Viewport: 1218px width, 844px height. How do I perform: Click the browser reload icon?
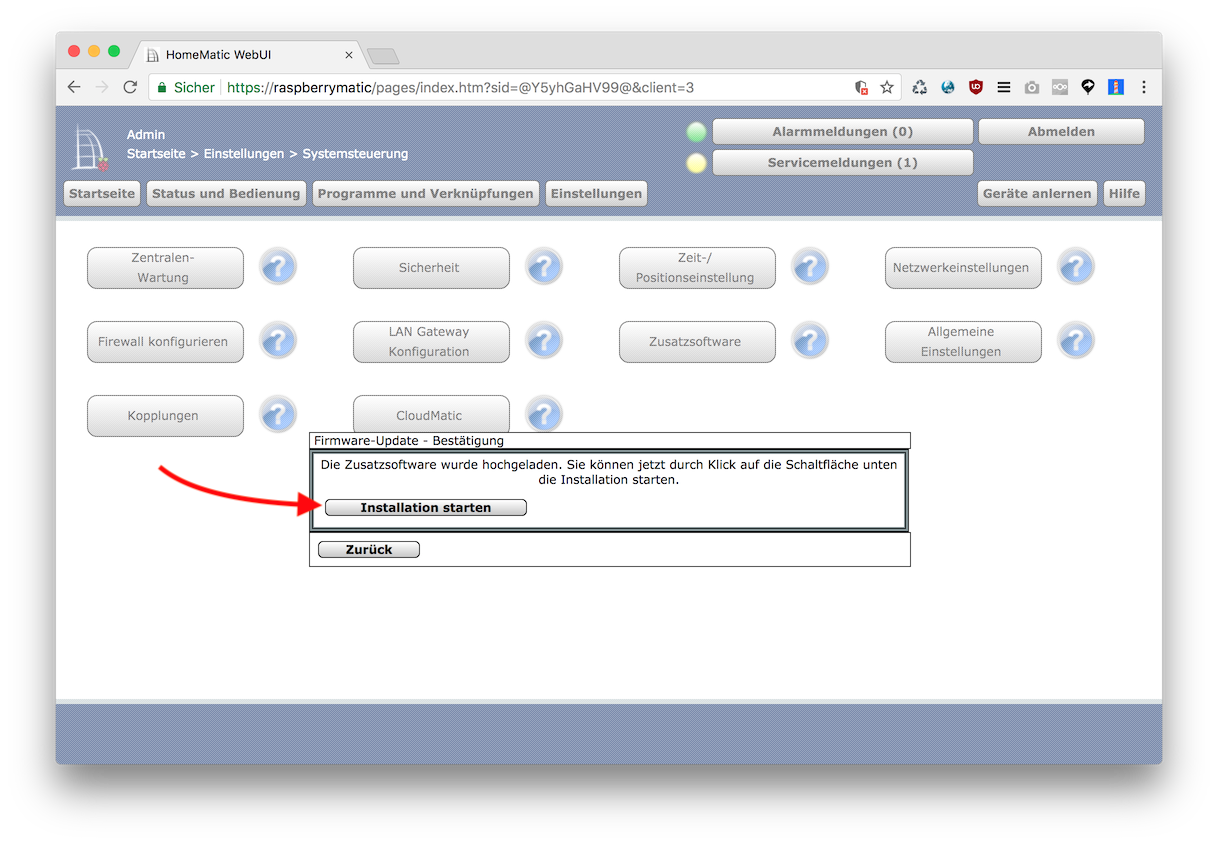point(130,87)
